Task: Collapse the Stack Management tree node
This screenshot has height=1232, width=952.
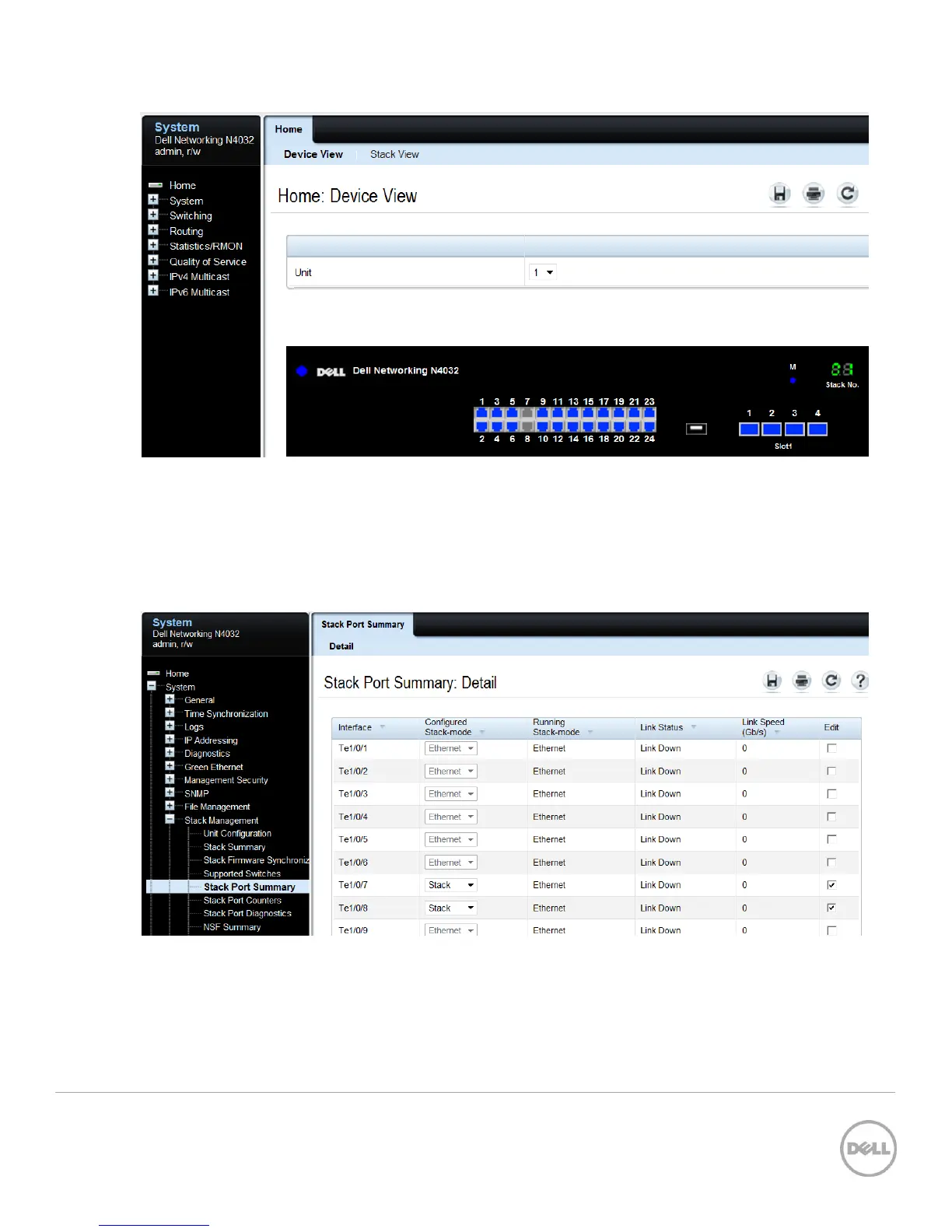Action: [x=170, y=820]
